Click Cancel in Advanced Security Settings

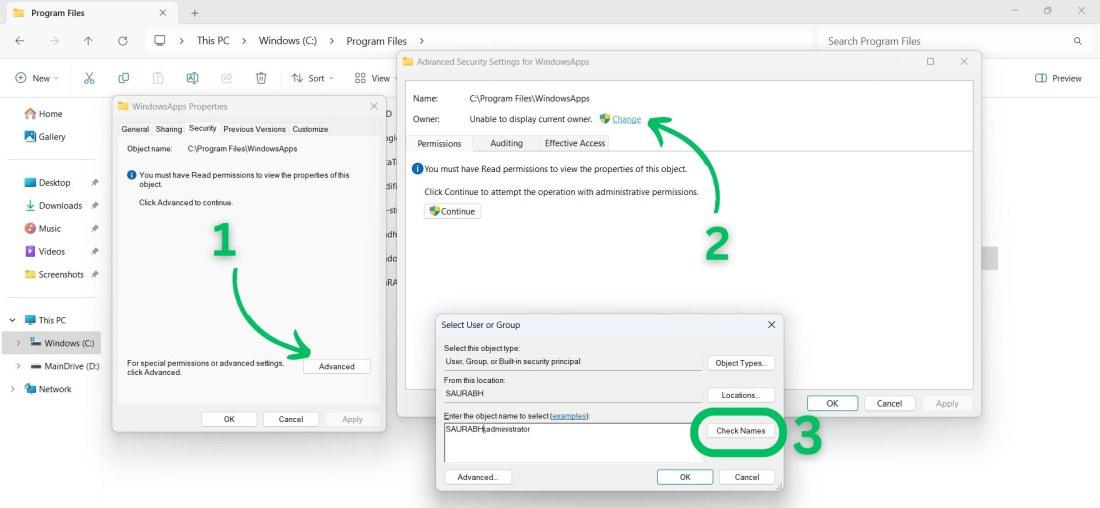[x=890, y=403]
